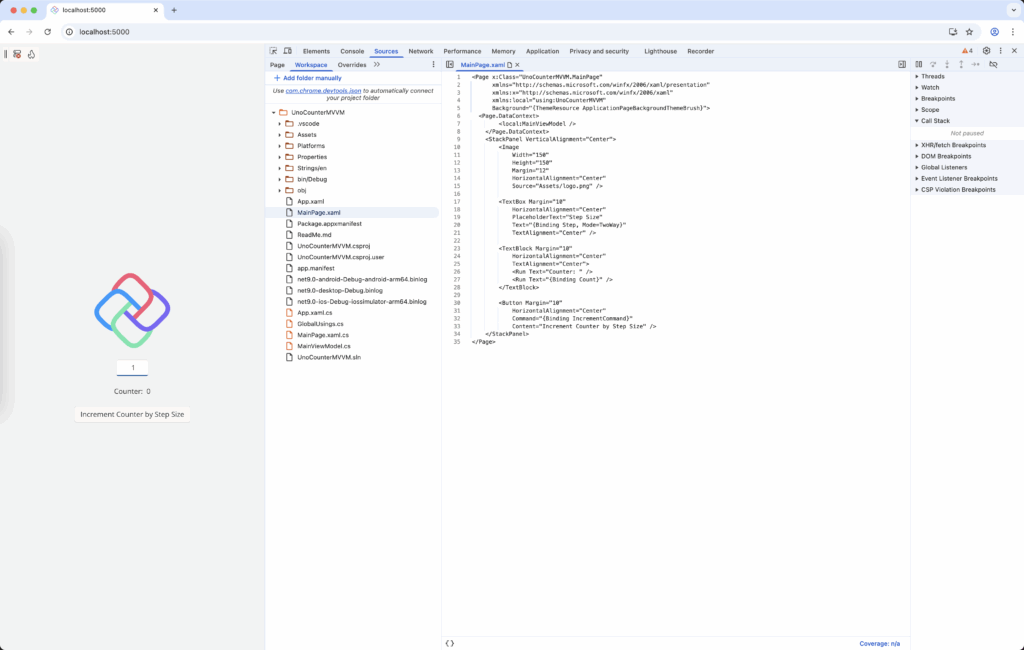Open the com.chrome.devtools.json link
The image size is (1024, 650).
(323, 90)
